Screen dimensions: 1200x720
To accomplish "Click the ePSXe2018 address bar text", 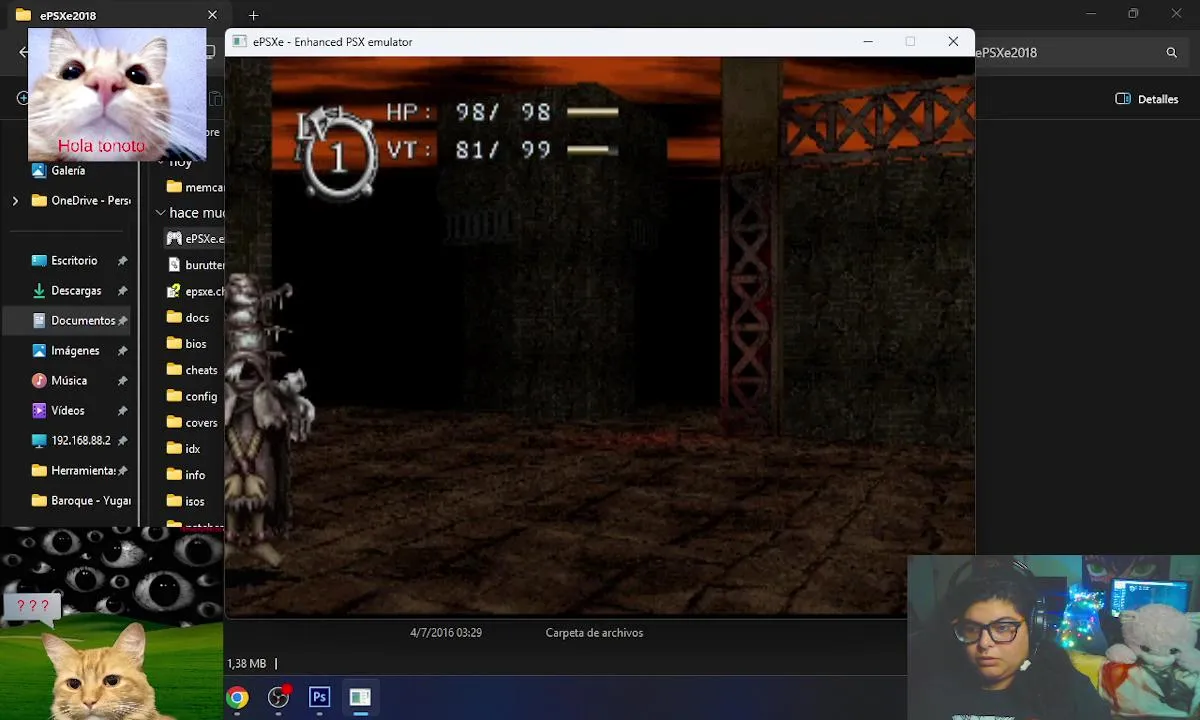I will [x=1006, y=53].
